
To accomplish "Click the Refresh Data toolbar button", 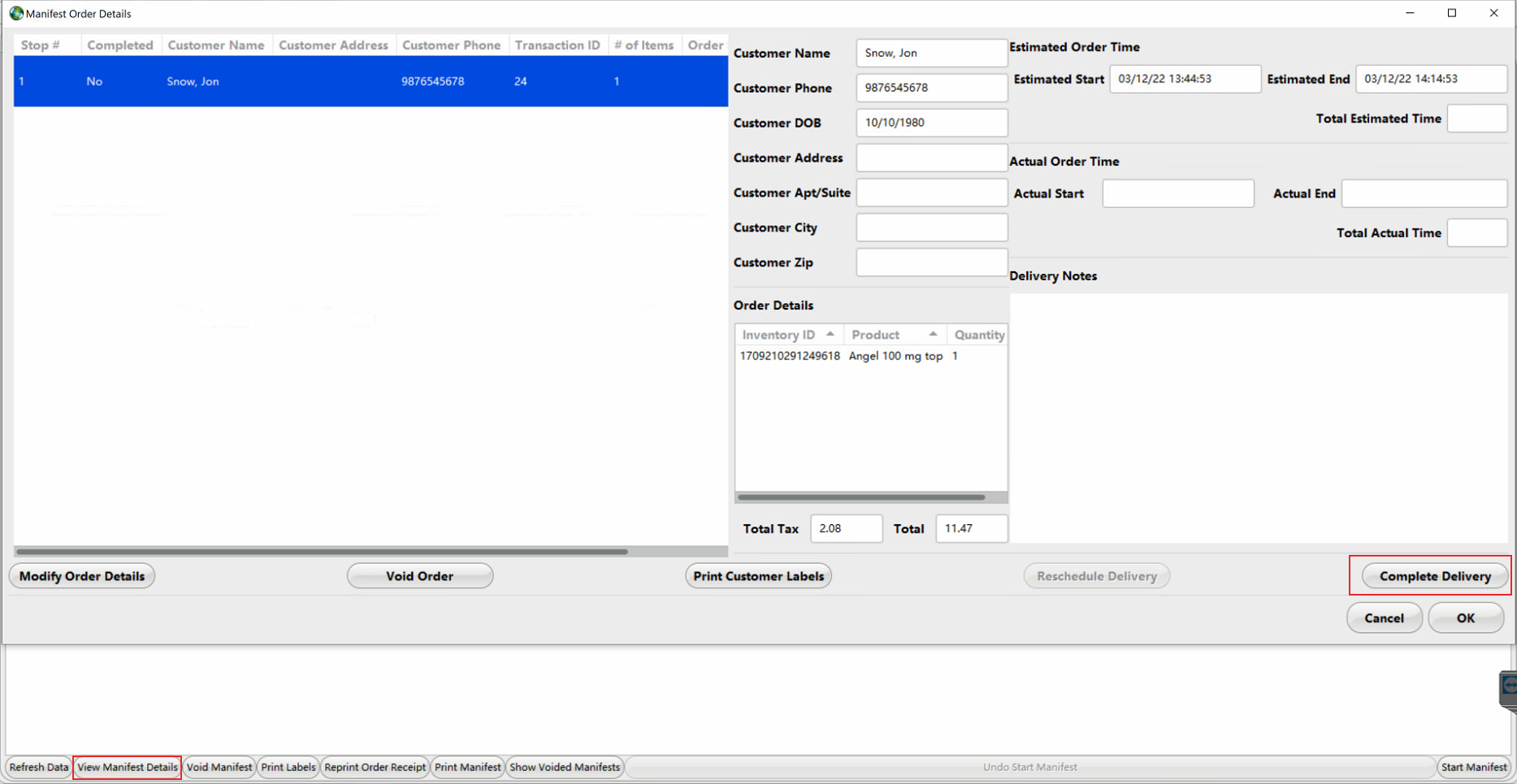I will pos(39,767).
